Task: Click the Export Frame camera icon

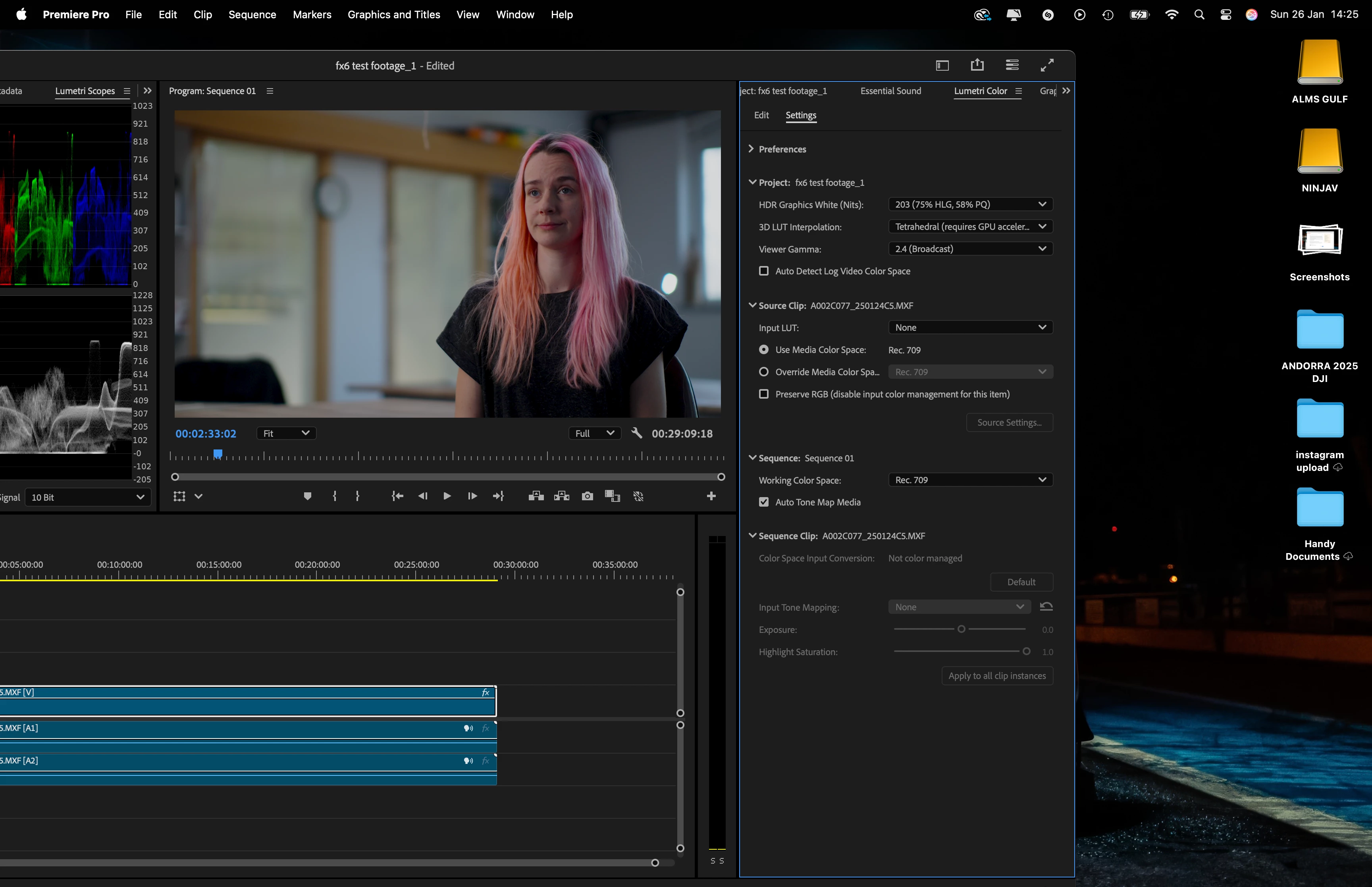Action: tap(587, 496)
